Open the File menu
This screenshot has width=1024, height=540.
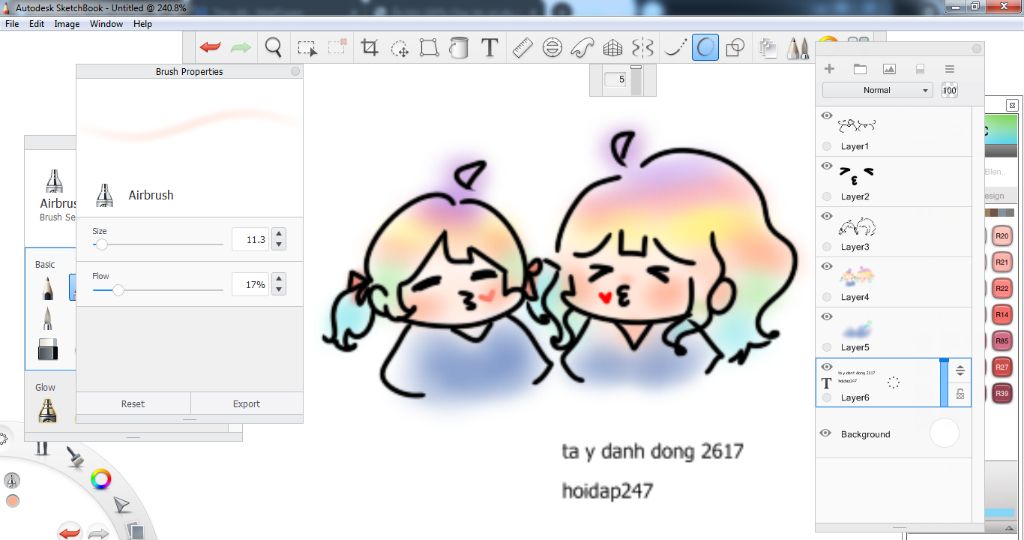coord(12,24)
